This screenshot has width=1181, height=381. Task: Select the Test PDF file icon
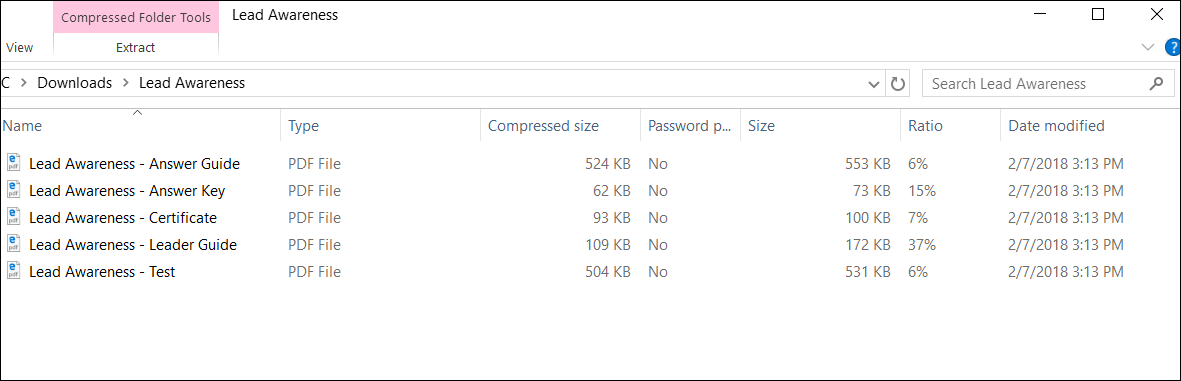[x=14, y=271]
